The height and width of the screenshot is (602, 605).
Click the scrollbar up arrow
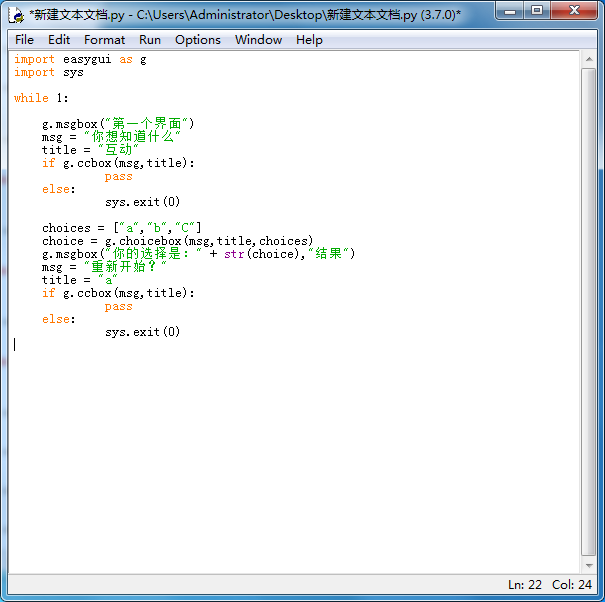589,59
